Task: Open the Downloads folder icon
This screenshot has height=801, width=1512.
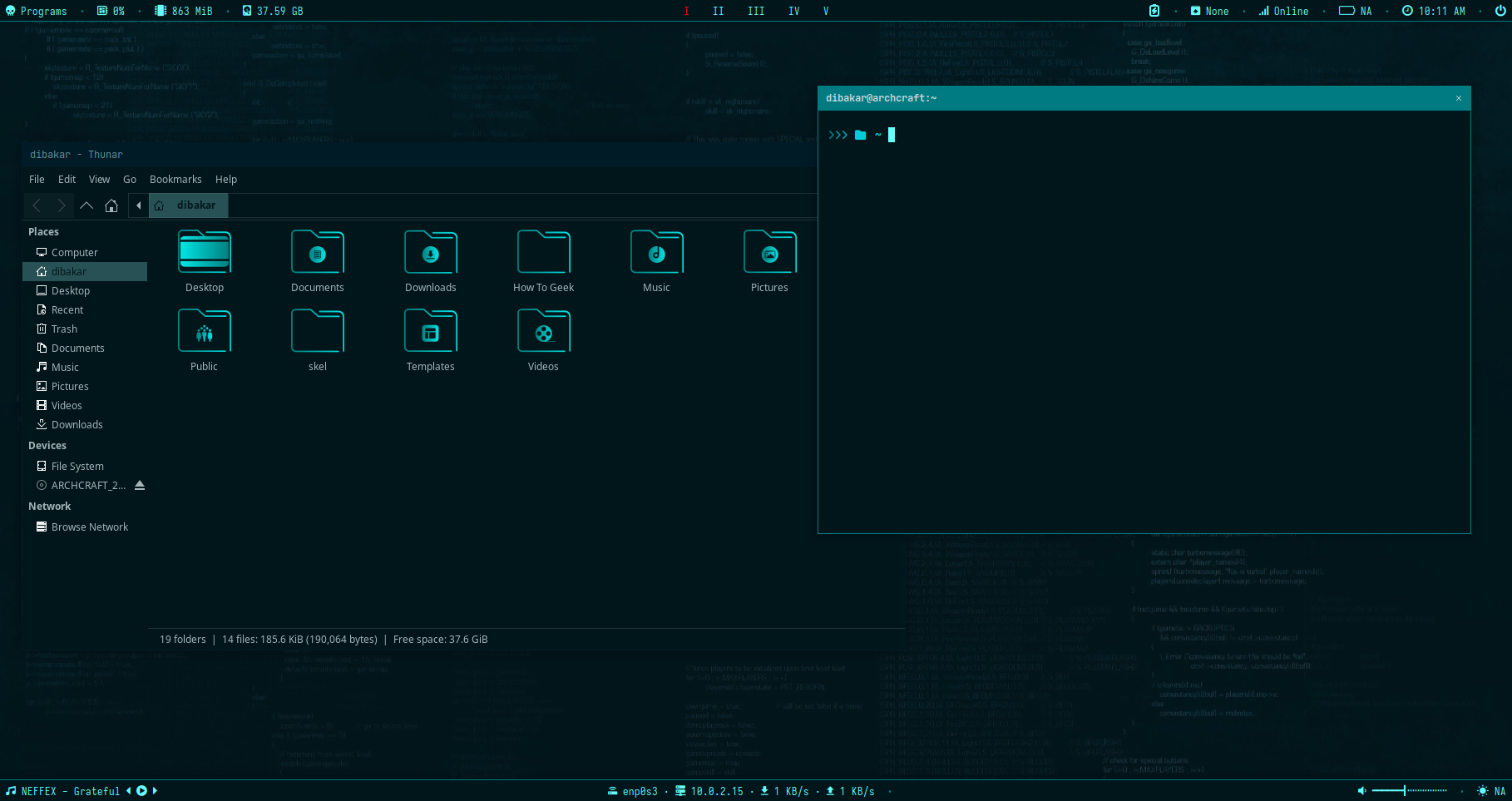Action: tap(430, 254)
